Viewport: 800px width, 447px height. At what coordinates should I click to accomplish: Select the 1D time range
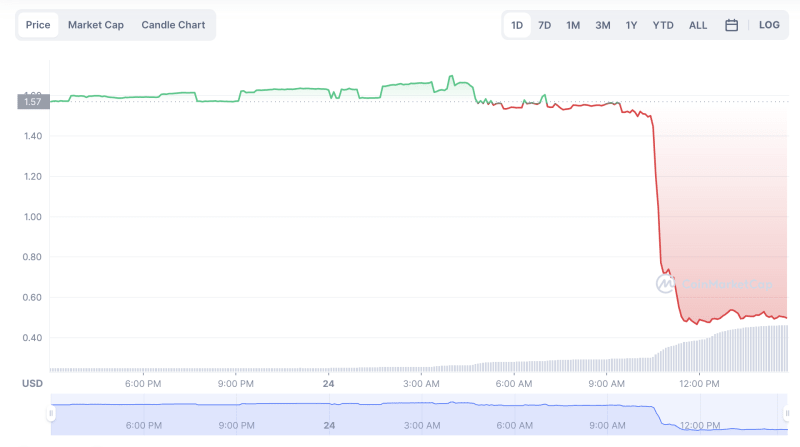517,25
